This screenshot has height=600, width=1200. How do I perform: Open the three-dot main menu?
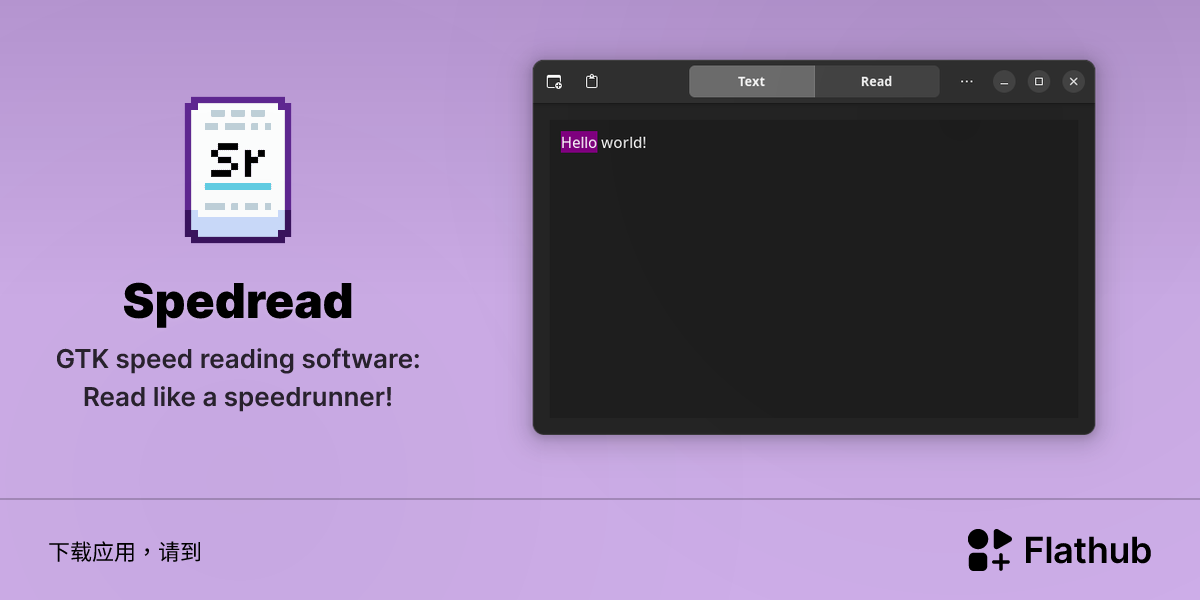coord(967,81)
